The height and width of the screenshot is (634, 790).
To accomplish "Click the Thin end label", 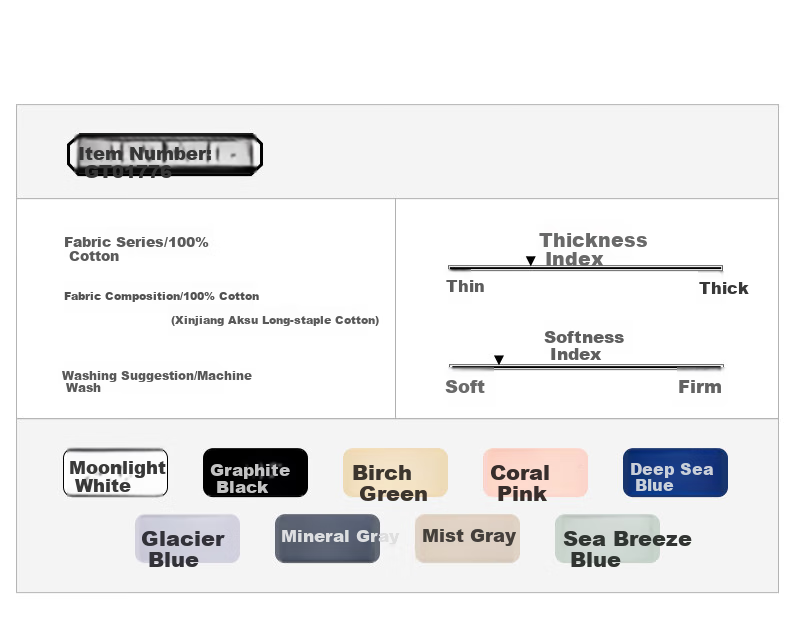I will pos(466,286).
